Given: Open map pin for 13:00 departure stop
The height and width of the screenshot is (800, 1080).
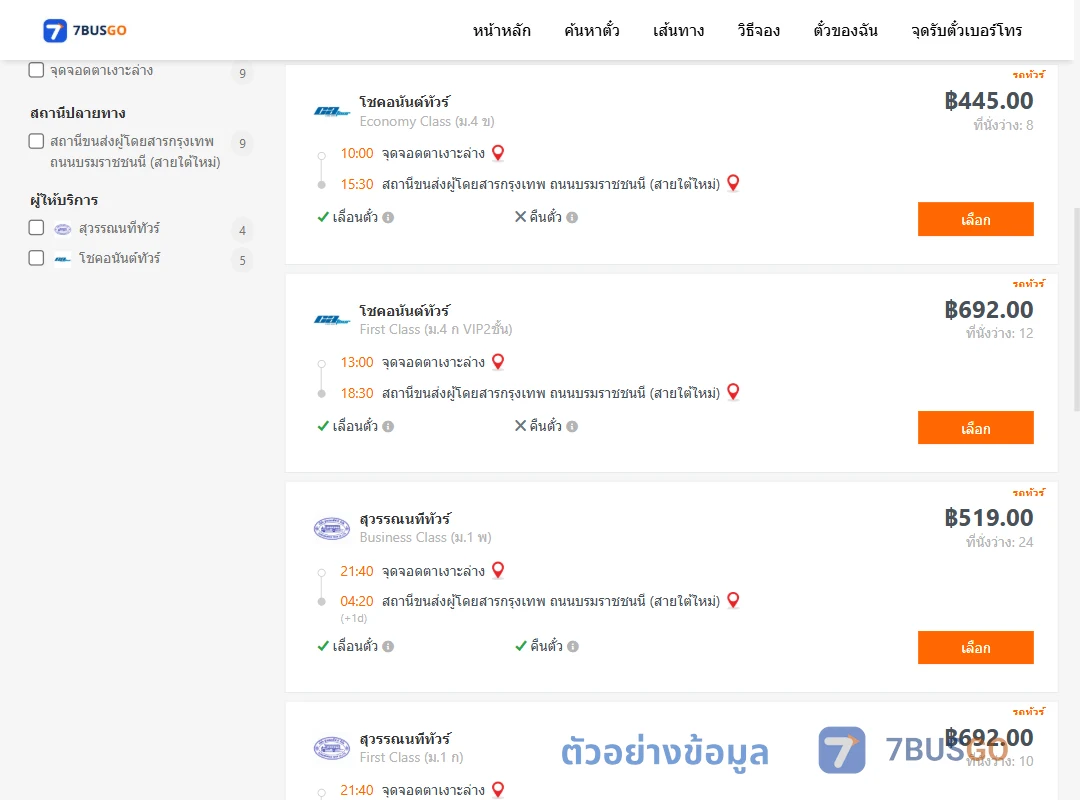Looking at the screenshot, I should 498,362.
